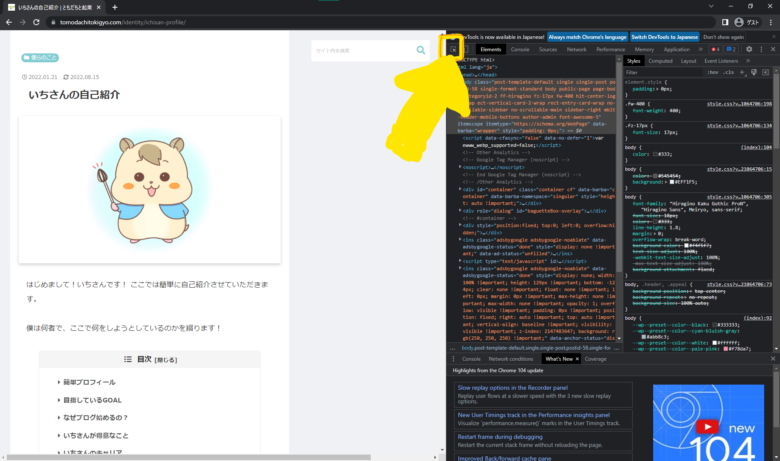Image resolution: width=780 pixels, height=461 pixels.
Task: Go back in the browser
Action: click(9, 22)
